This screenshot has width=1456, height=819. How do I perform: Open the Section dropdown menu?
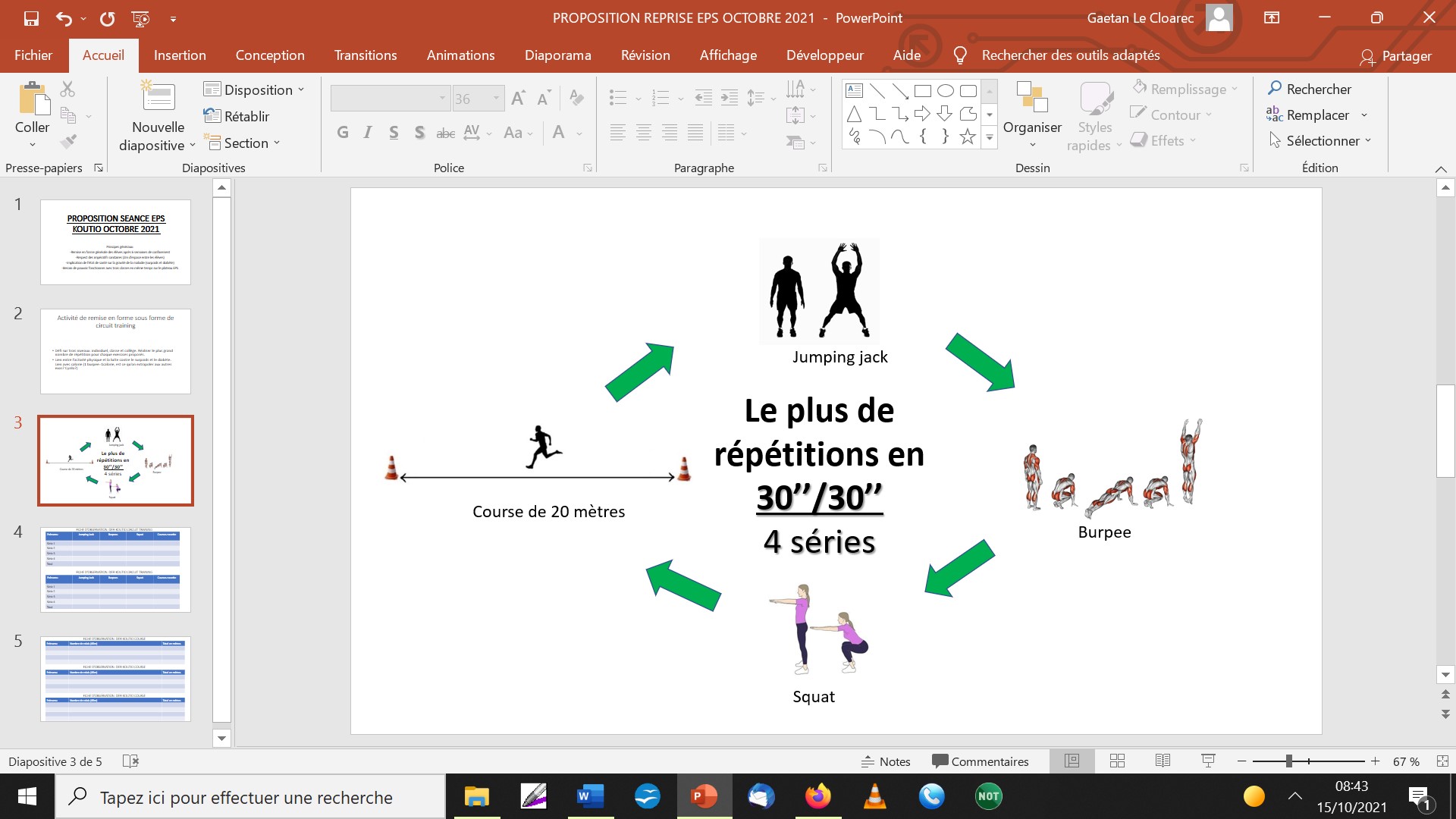pos(244,143)
